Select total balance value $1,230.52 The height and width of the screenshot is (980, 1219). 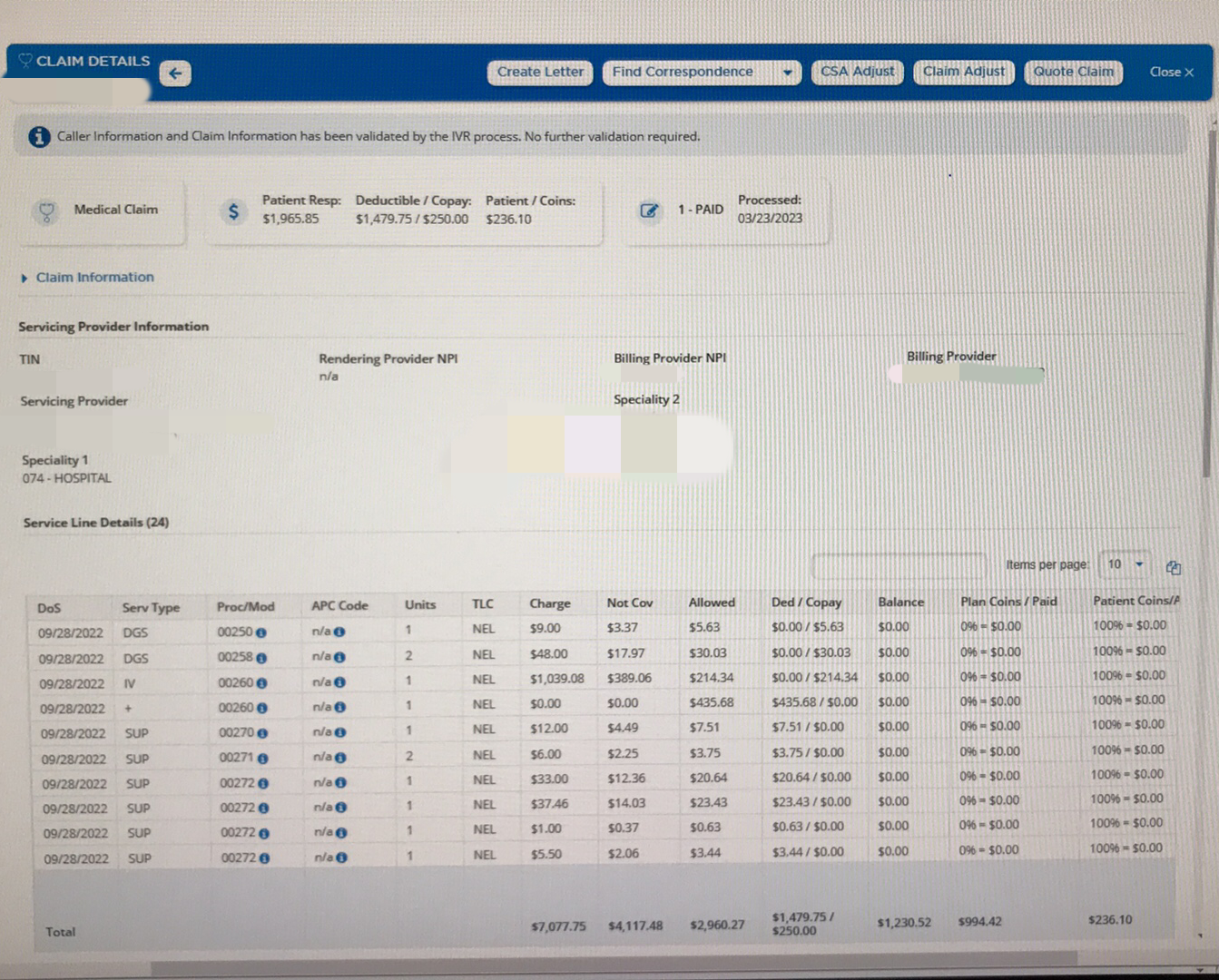(x=904, y=923)
